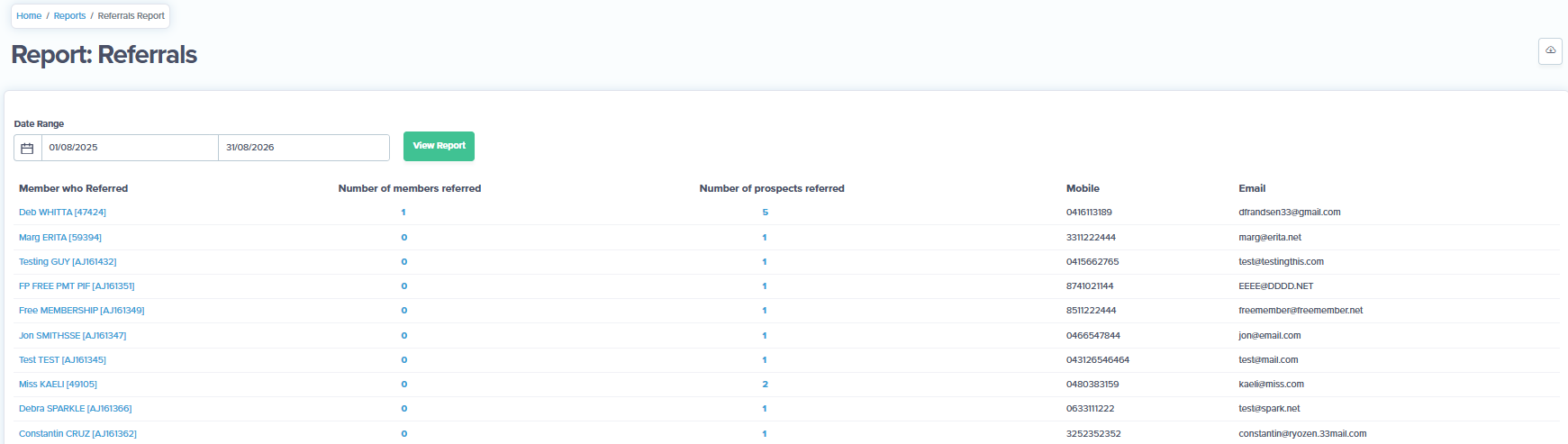
Task: Select mobile number 0480383159
Action: tap(1092, 385)
